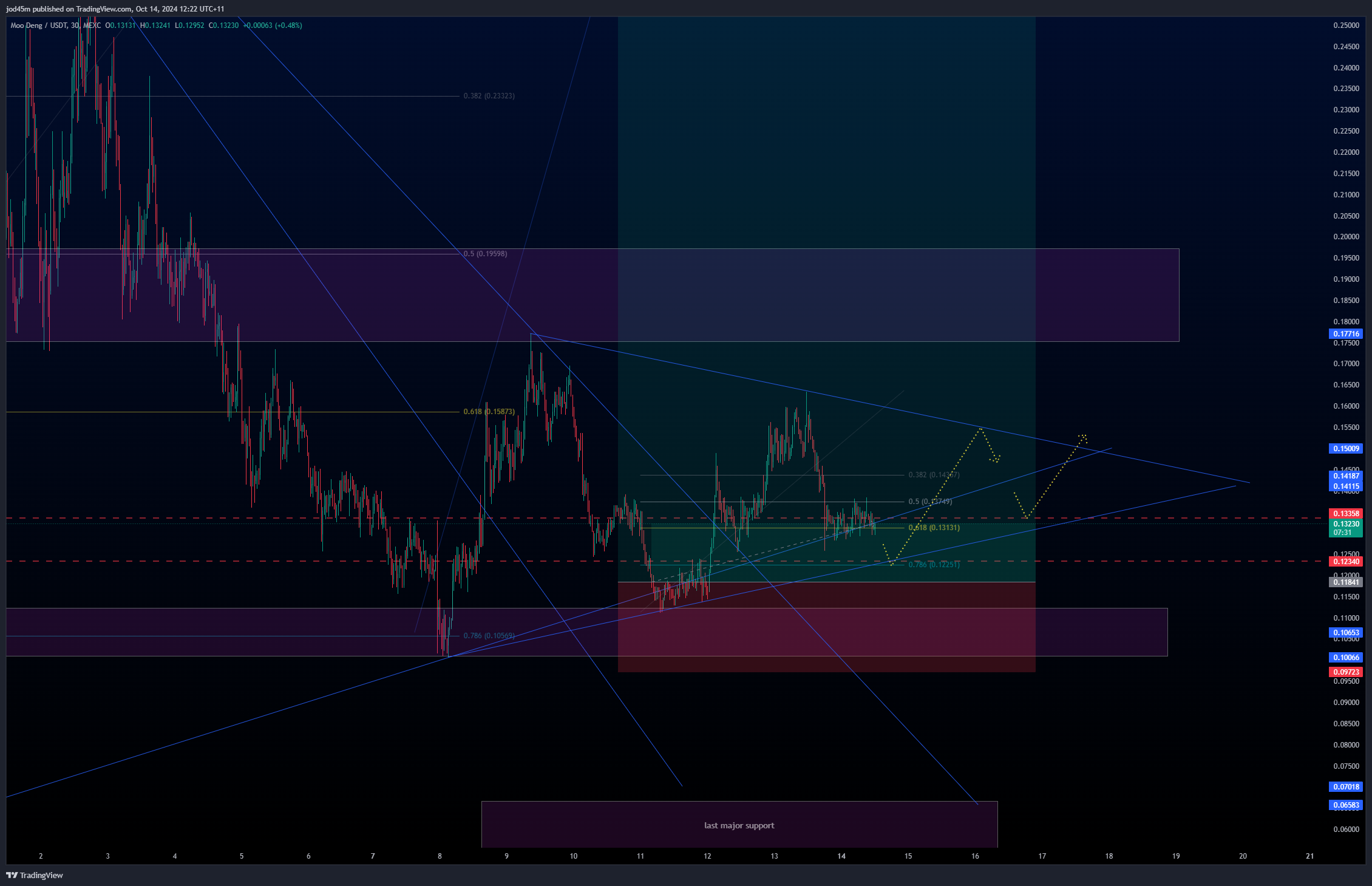1372x886 pixels.
Task: Select the close value C0.13230
Action: (x=223, y=26)
